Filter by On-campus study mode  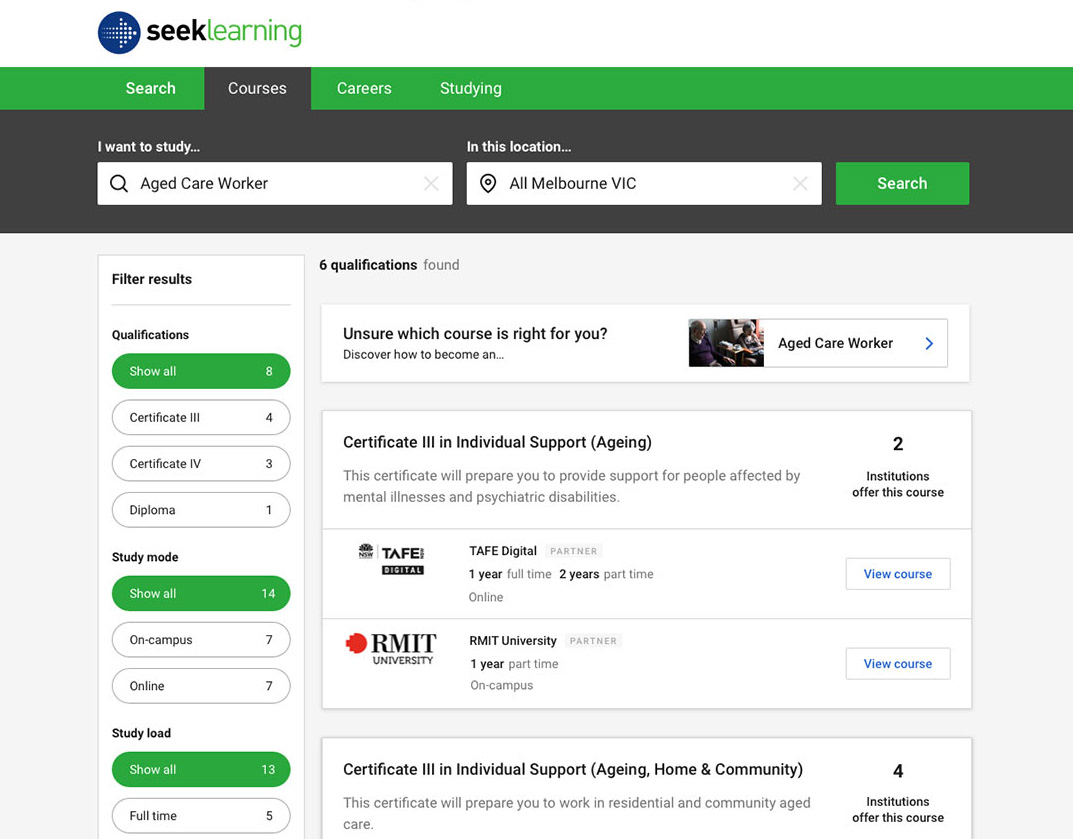coord(201,640)
